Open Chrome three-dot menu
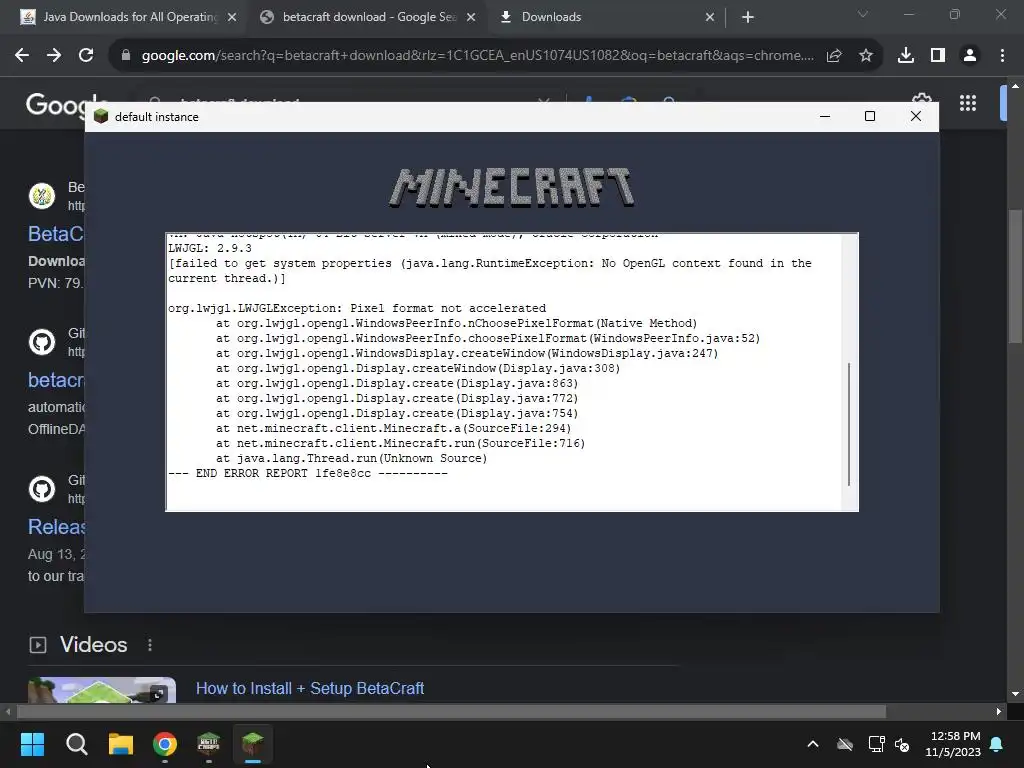The width and height of the screenshot is (1024, 768). click(1002, 56)
